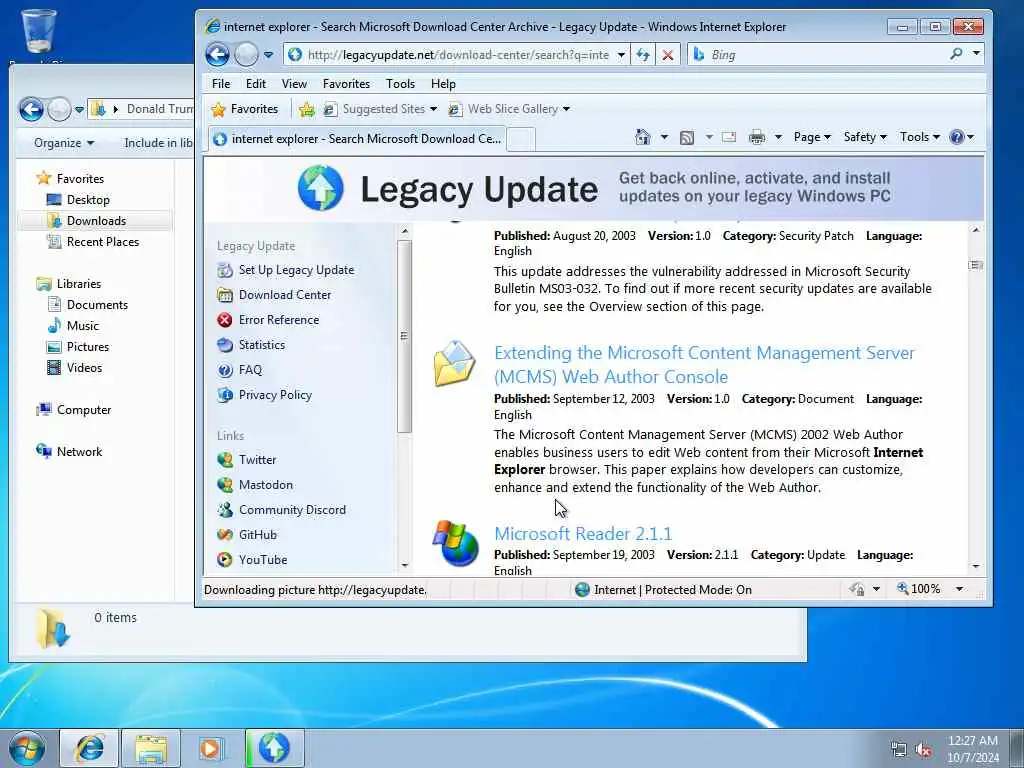Expand the Web Slice Gallery dropdown
The height and width of the screenshot is (768, 1024).
(x=566, y=109)
